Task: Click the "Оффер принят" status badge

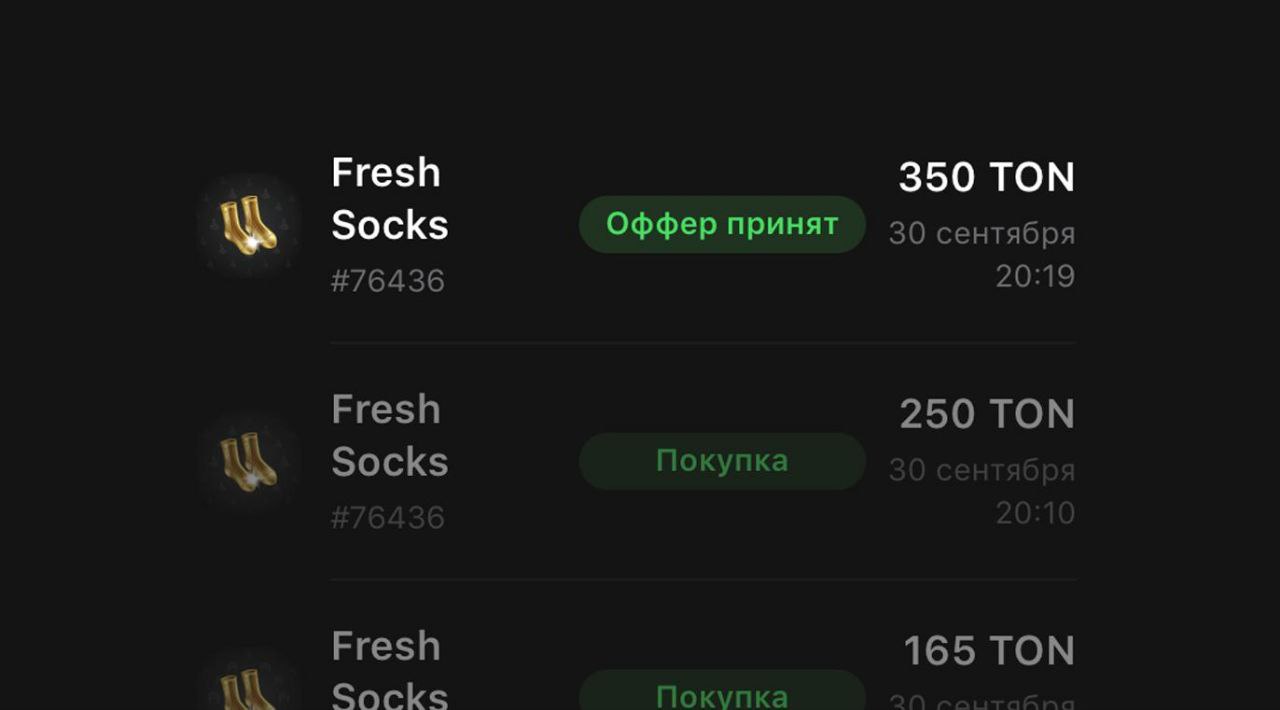Action: [x=721, y=224]
